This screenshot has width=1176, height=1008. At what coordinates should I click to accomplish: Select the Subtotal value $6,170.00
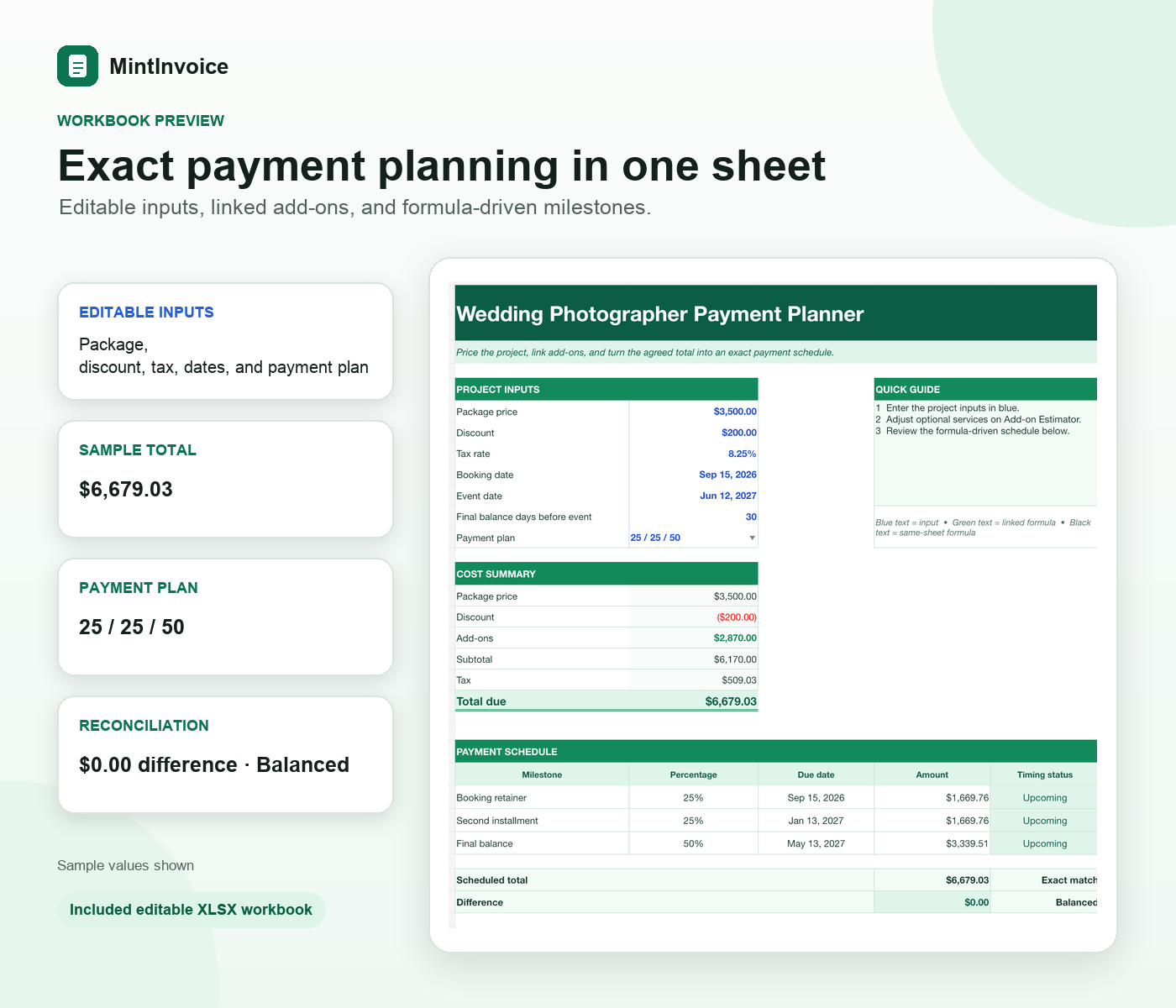(735, 659)
